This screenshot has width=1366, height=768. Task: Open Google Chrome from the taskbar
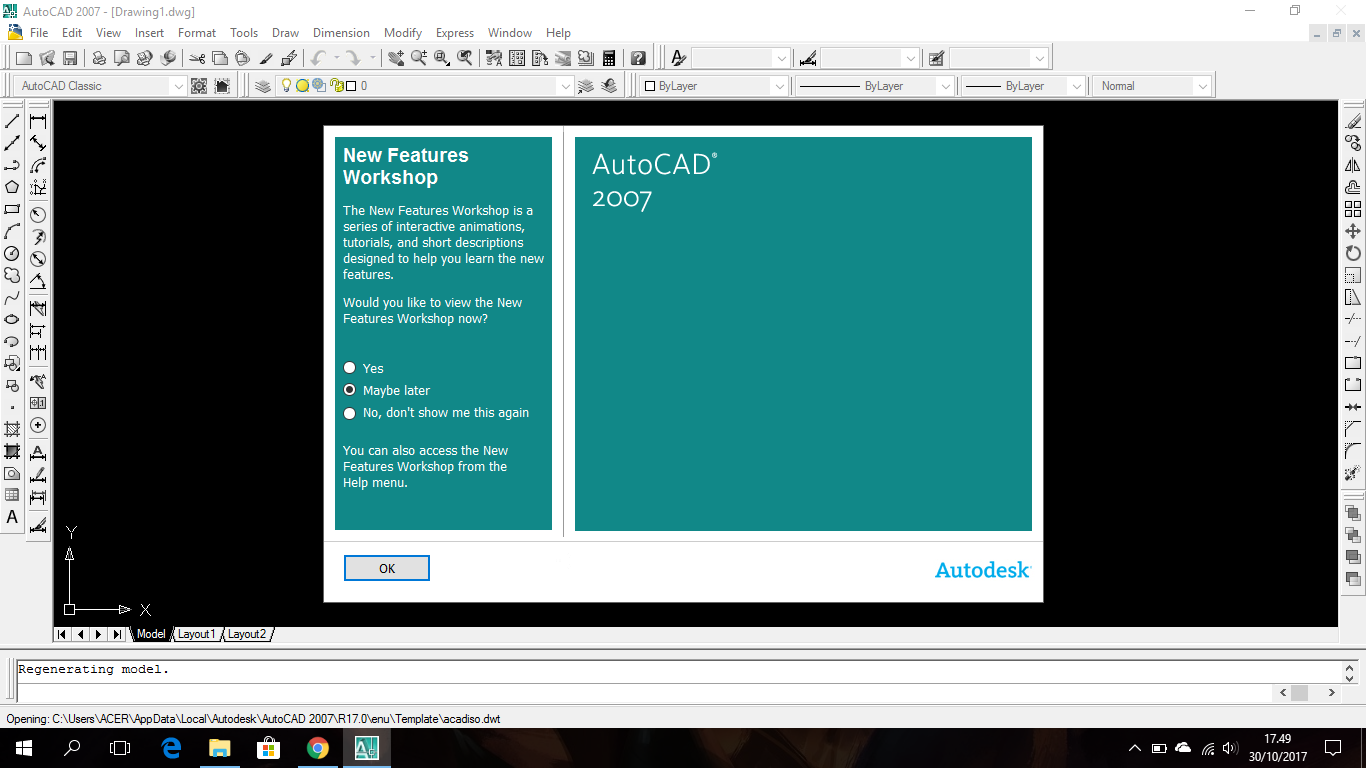click(318, 748)
